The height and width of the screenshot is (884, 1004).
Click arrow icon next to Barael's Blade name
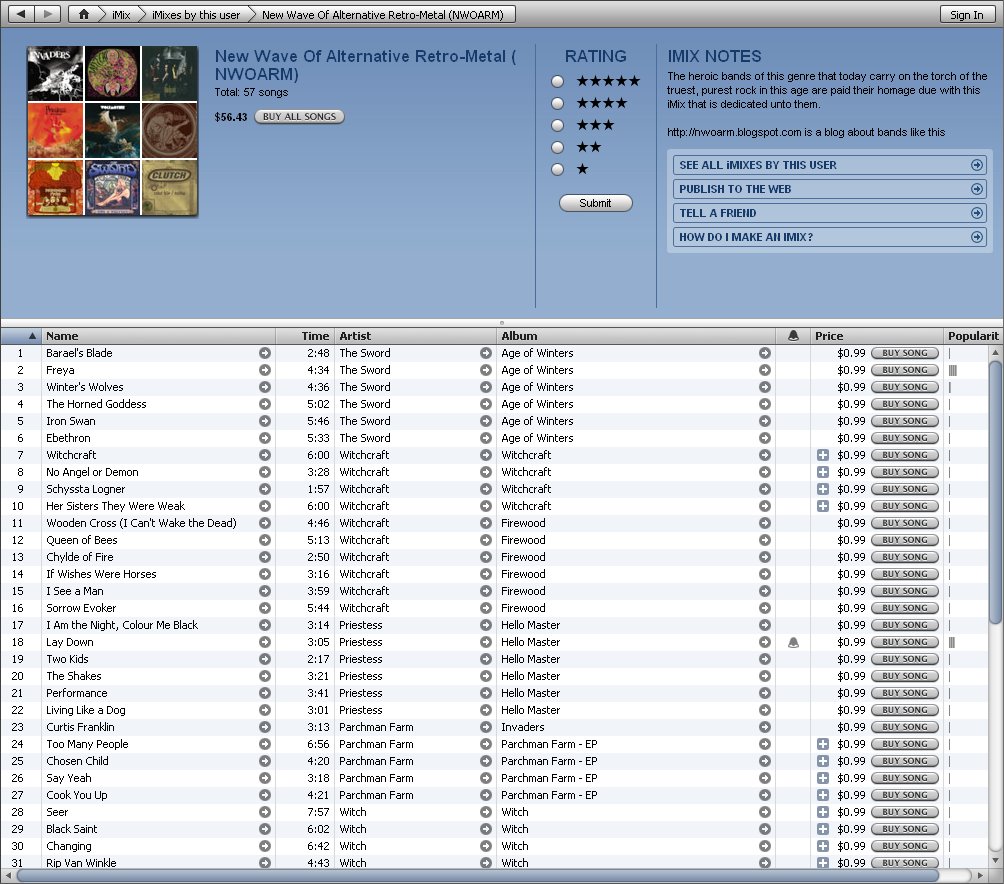pyautogui.click(x=264, y=353)
